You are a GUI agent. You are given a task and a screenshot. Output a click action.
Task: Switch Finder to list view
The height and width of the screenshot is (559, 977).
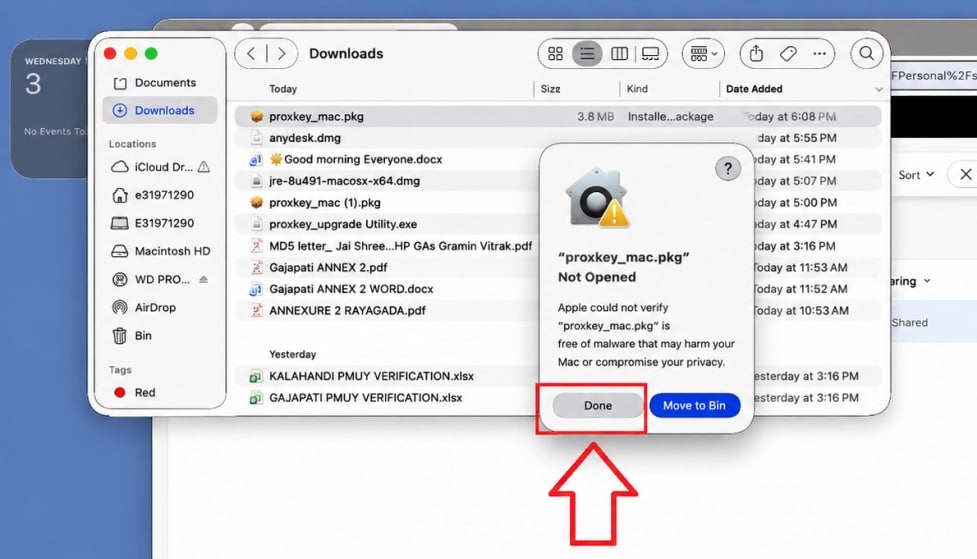coord(587,54)
